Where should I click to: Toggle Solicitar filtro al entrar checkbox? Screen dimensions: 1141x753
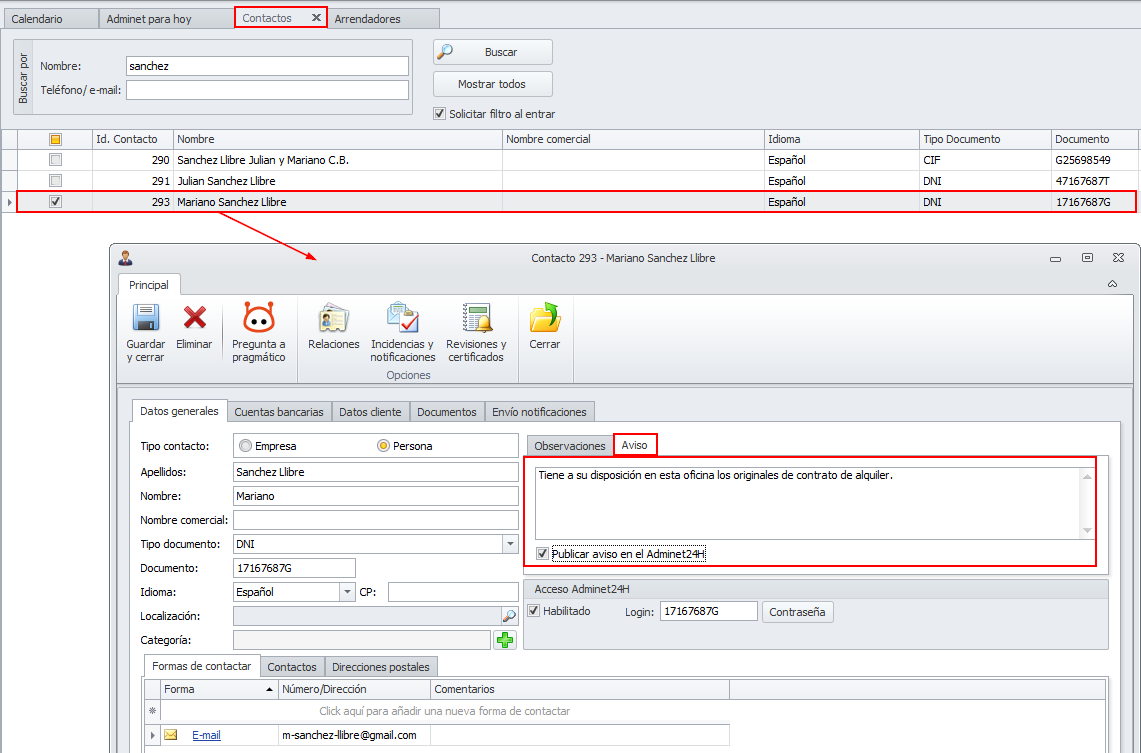point(440,113)
